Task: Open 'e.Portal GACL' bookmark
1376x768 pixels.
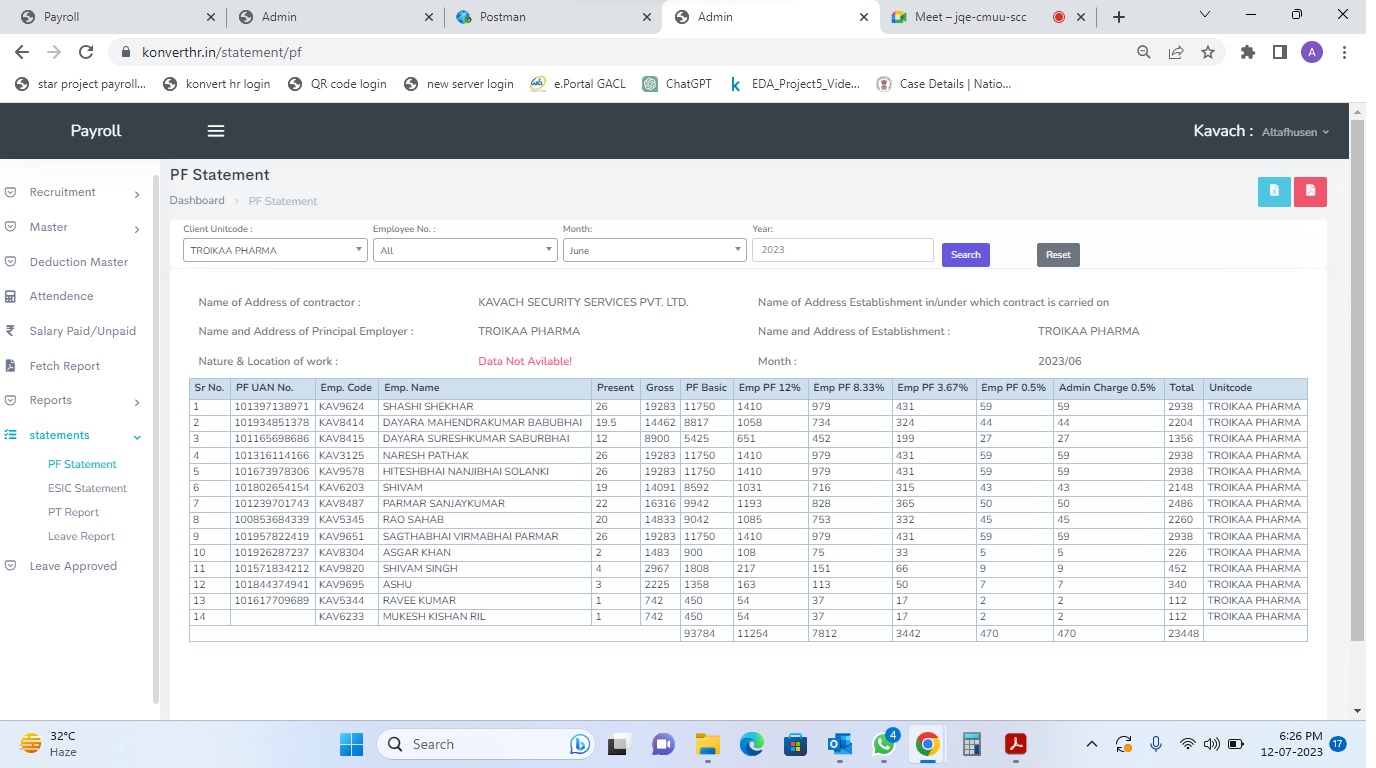Action: coord(578,84)
